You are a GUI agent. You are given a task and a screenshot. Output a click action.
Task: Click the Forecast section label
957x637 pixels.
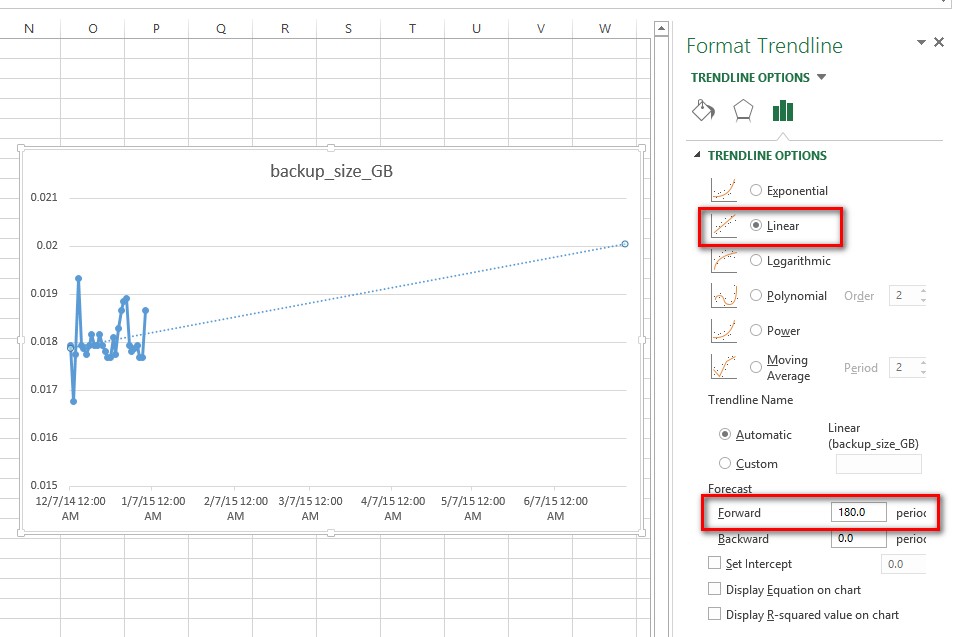click(x=730, y=488)
